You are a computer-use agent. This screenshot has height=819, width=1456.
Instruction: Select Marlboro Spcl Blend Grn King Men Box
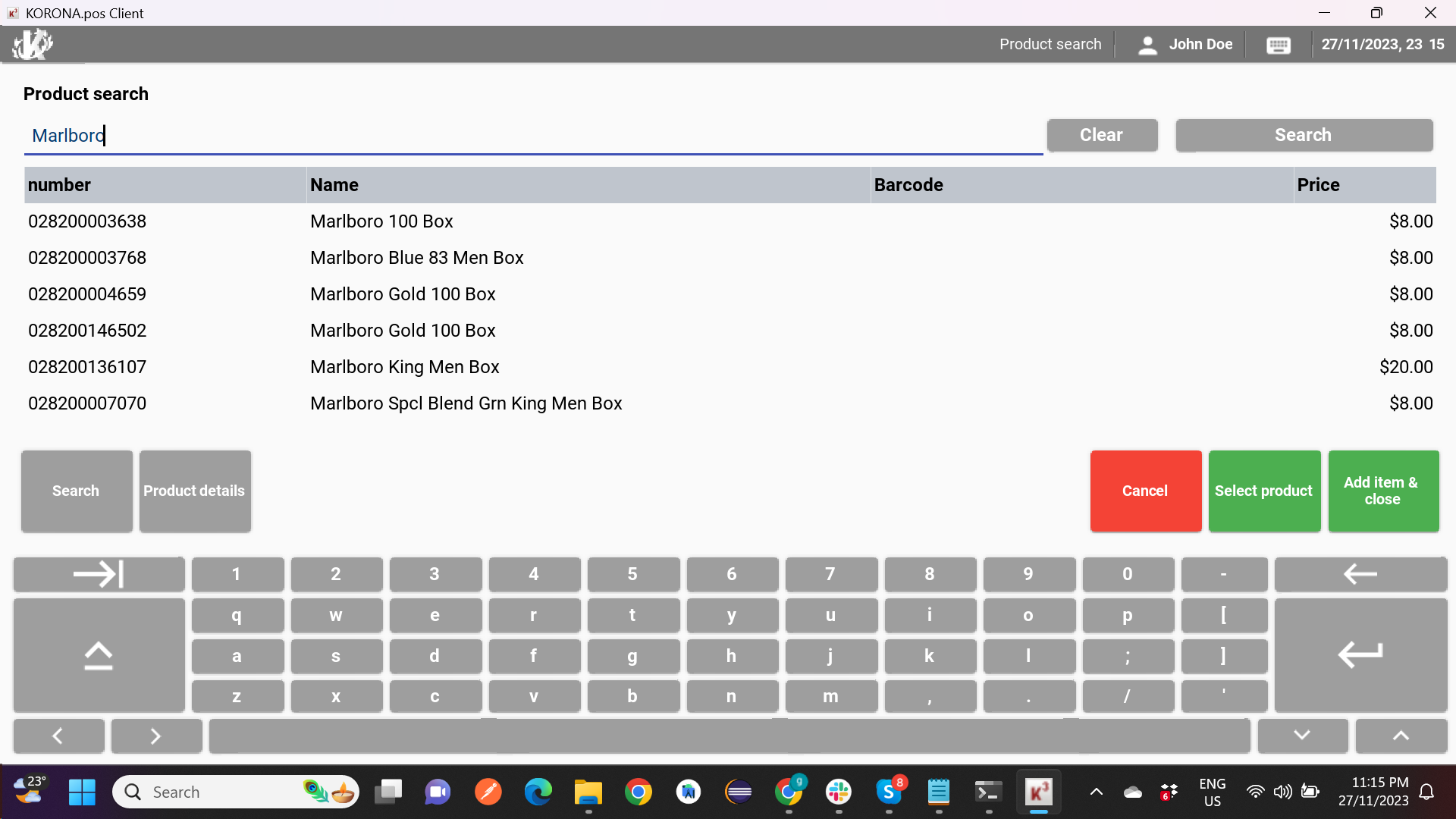(x=730, y=403)
